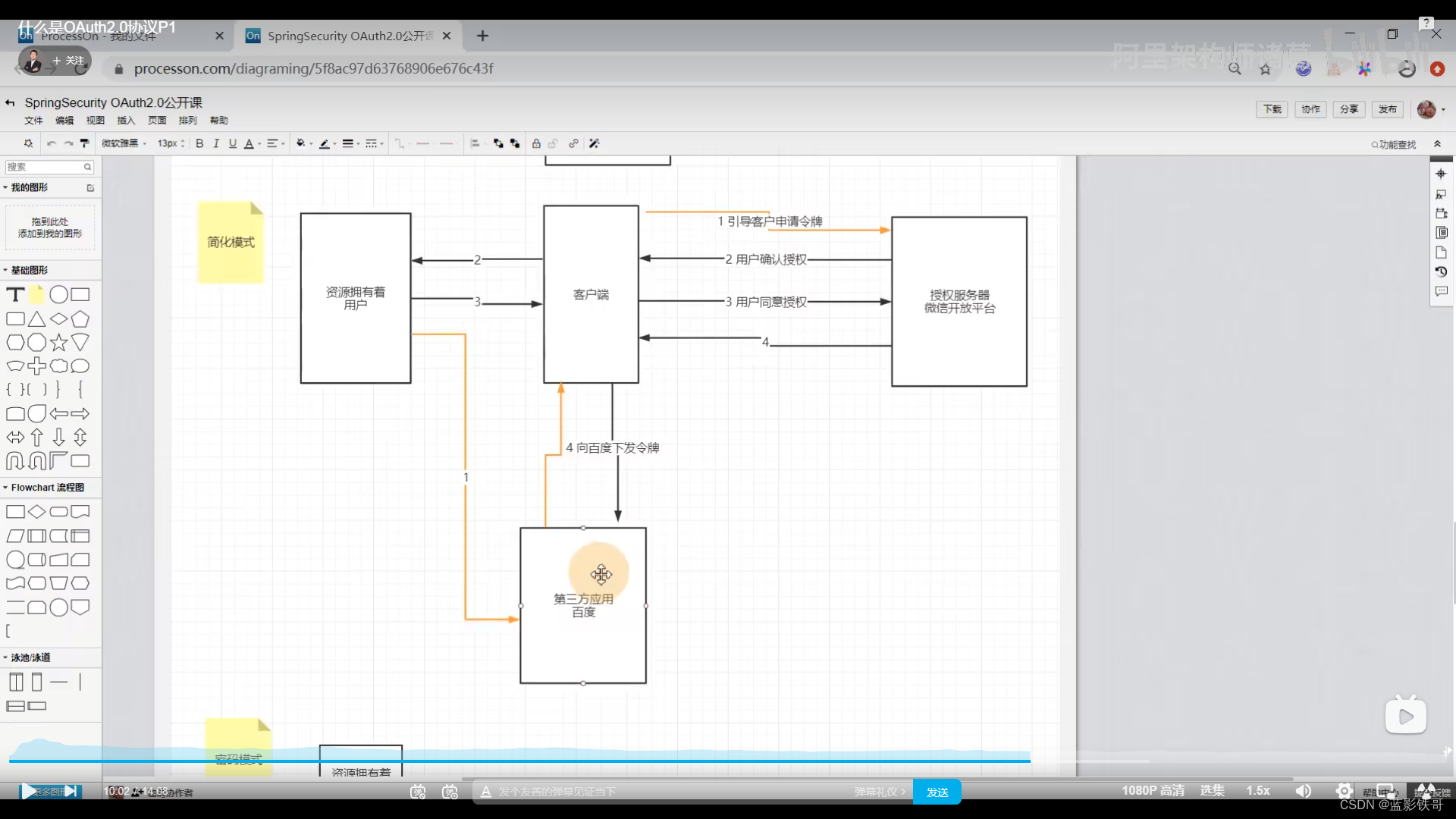
Task: Open a new browser tab
Action: (x=482, y=36)
